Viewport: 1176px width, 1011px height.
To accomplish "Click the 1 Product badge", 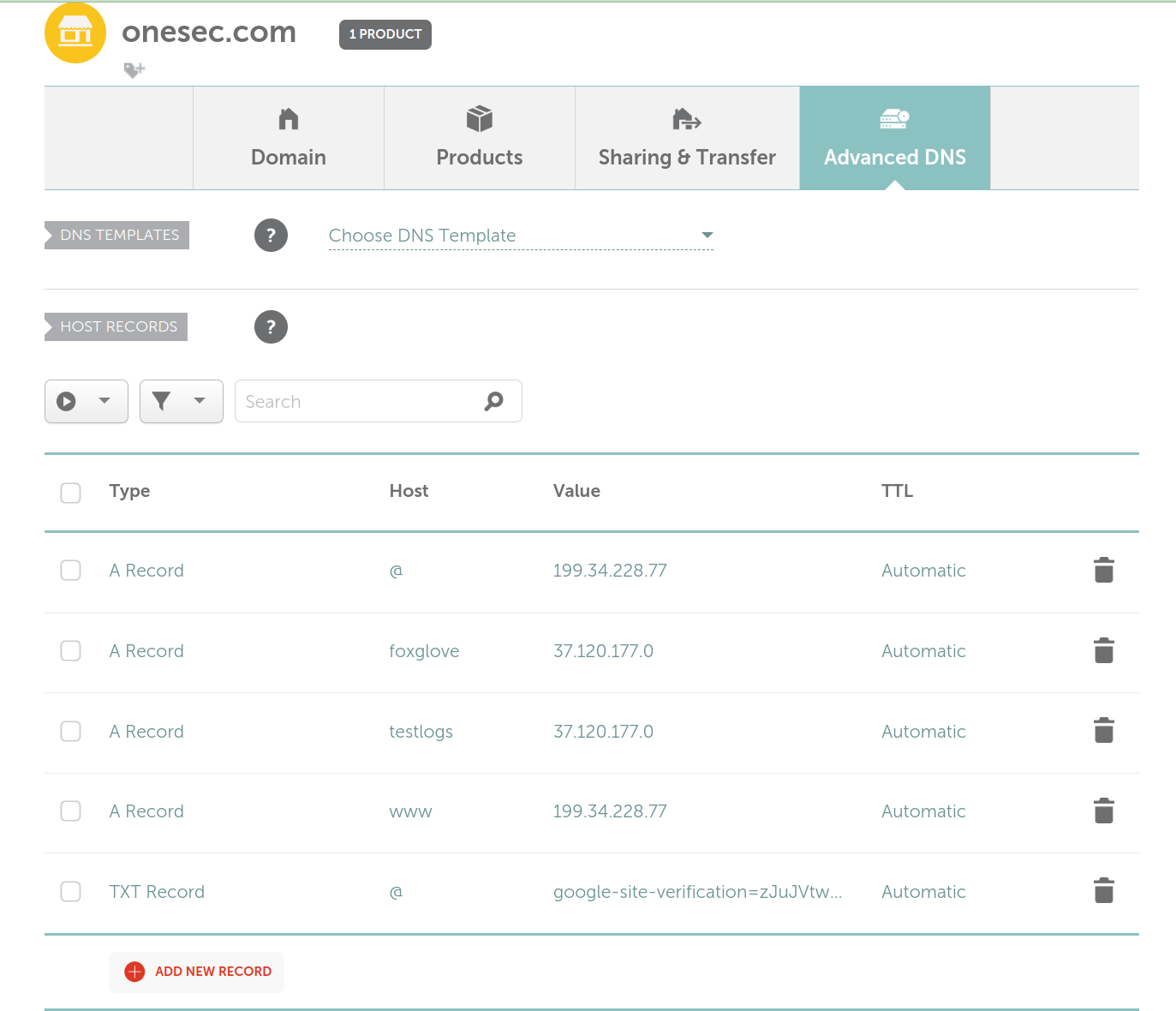I will pyautogui.click(x=385, y=34).
